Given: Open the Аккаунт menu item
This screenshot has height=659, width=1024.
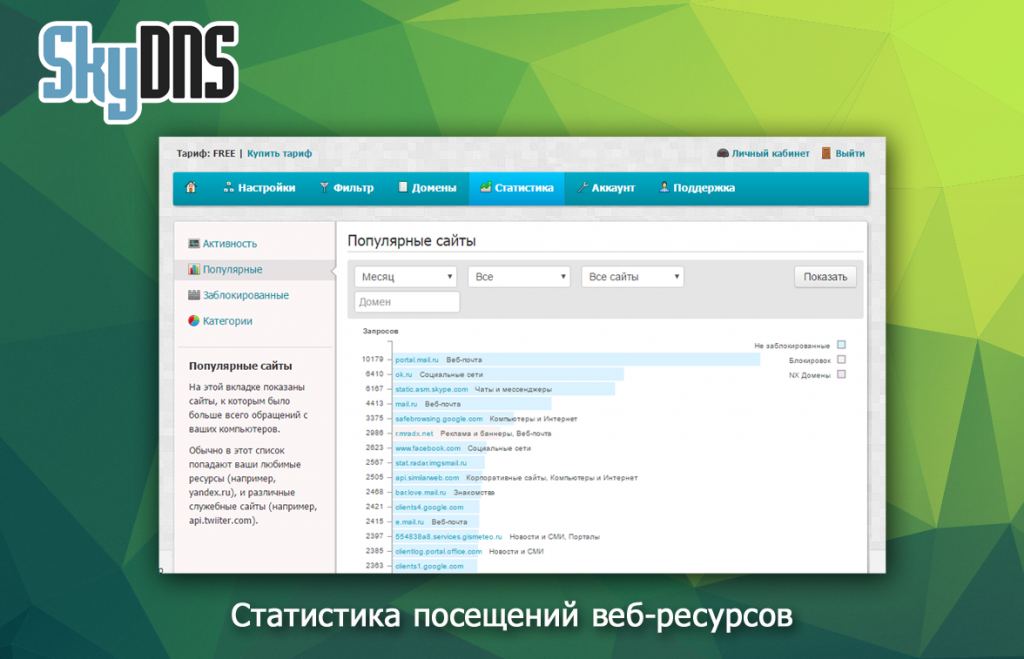Looking at the screenshot, I should click(x=606, y=188).
